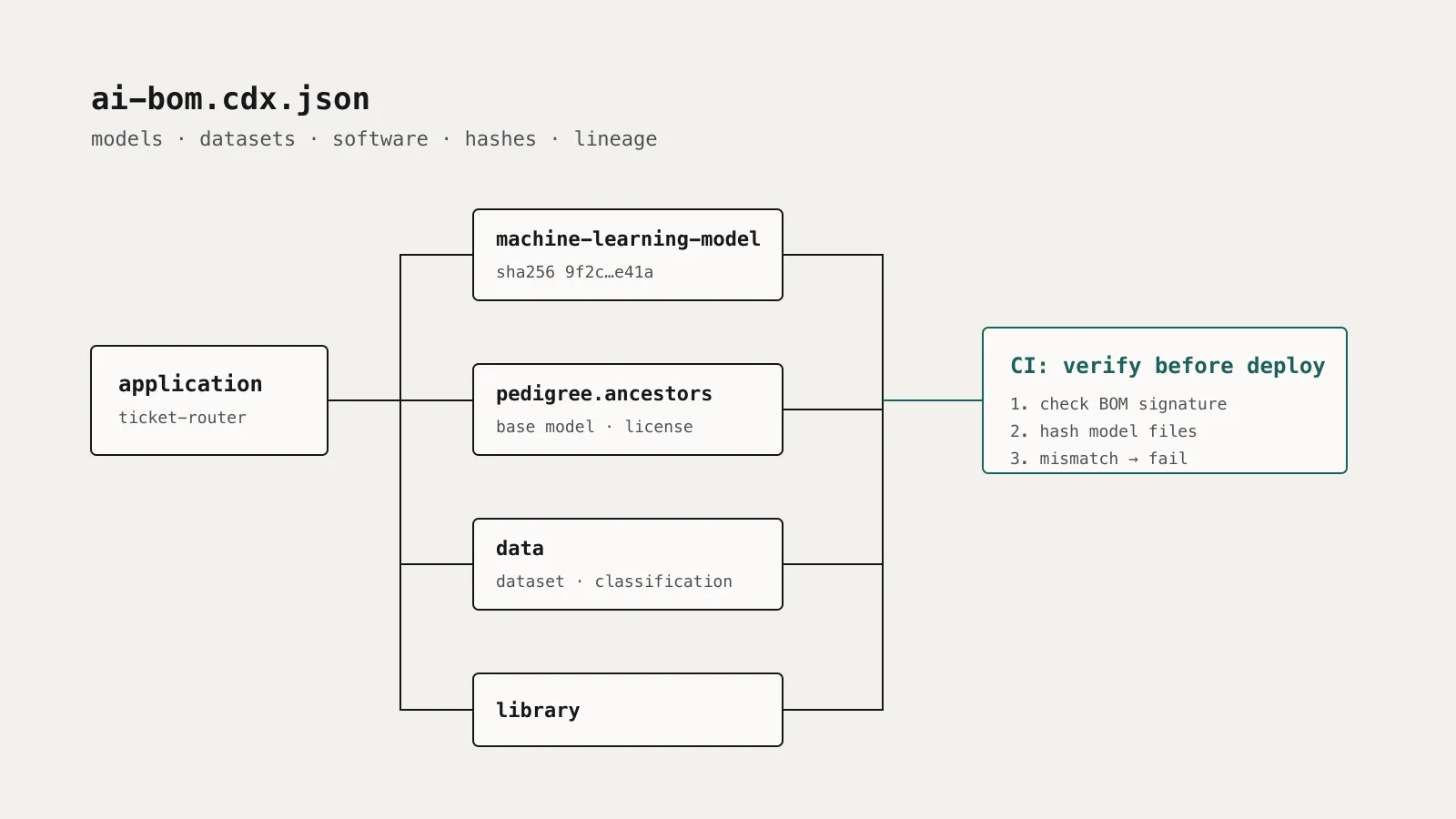Select step '1. check BOM signature'

click(1118, 404)
